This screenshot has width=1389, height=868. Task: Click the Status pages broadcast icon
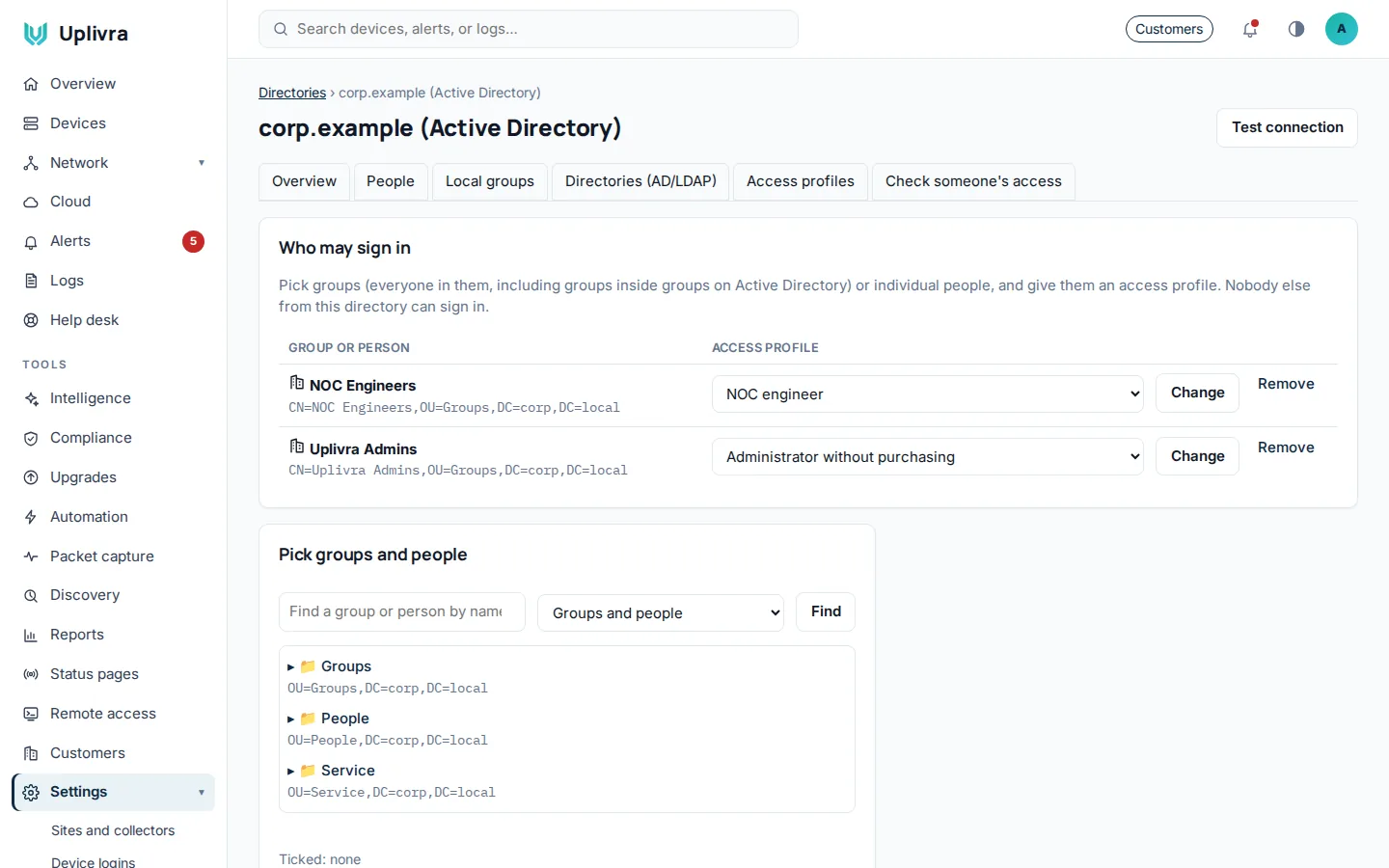pos(31,674)
